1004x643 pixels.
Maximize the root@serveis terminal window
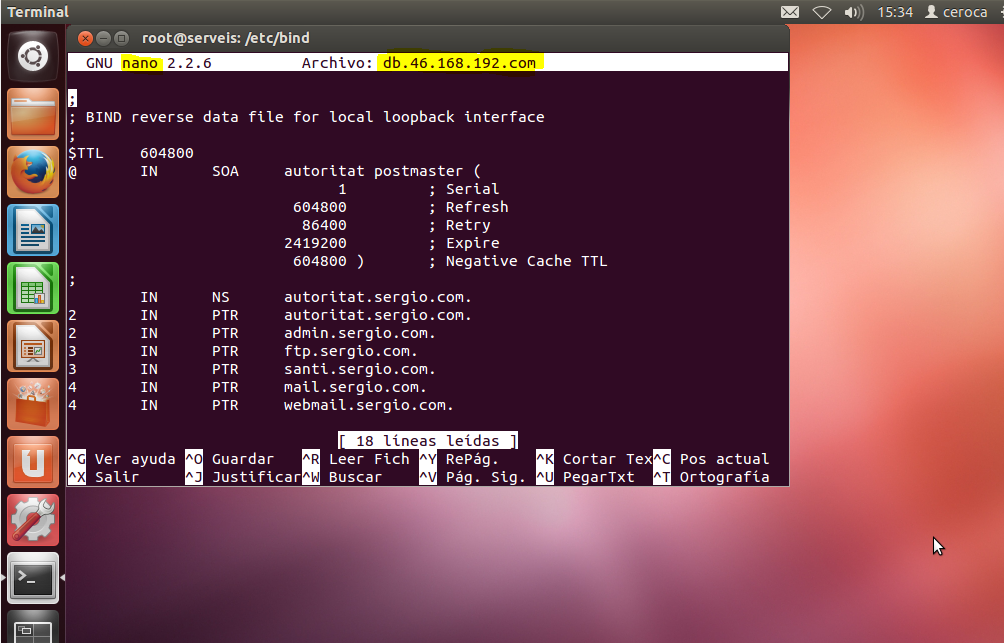point(121,38)
